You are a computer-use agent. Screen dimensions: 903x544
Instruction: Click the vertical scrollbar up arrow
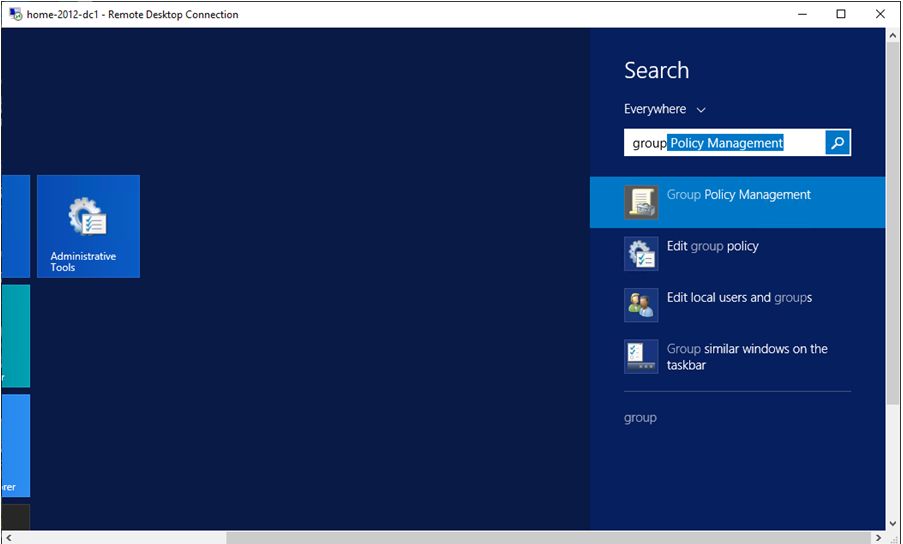893,35
